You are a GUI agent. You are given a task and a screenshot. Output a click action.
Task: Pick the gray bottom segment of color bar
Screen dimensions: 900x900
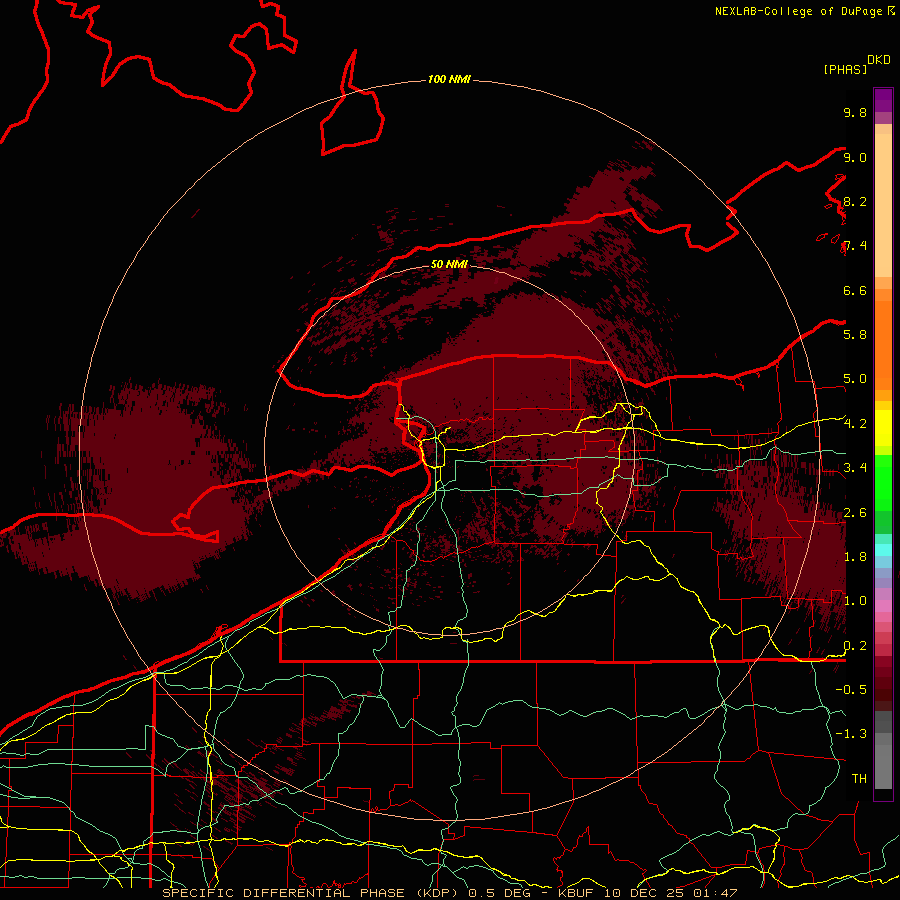point(883,763)
